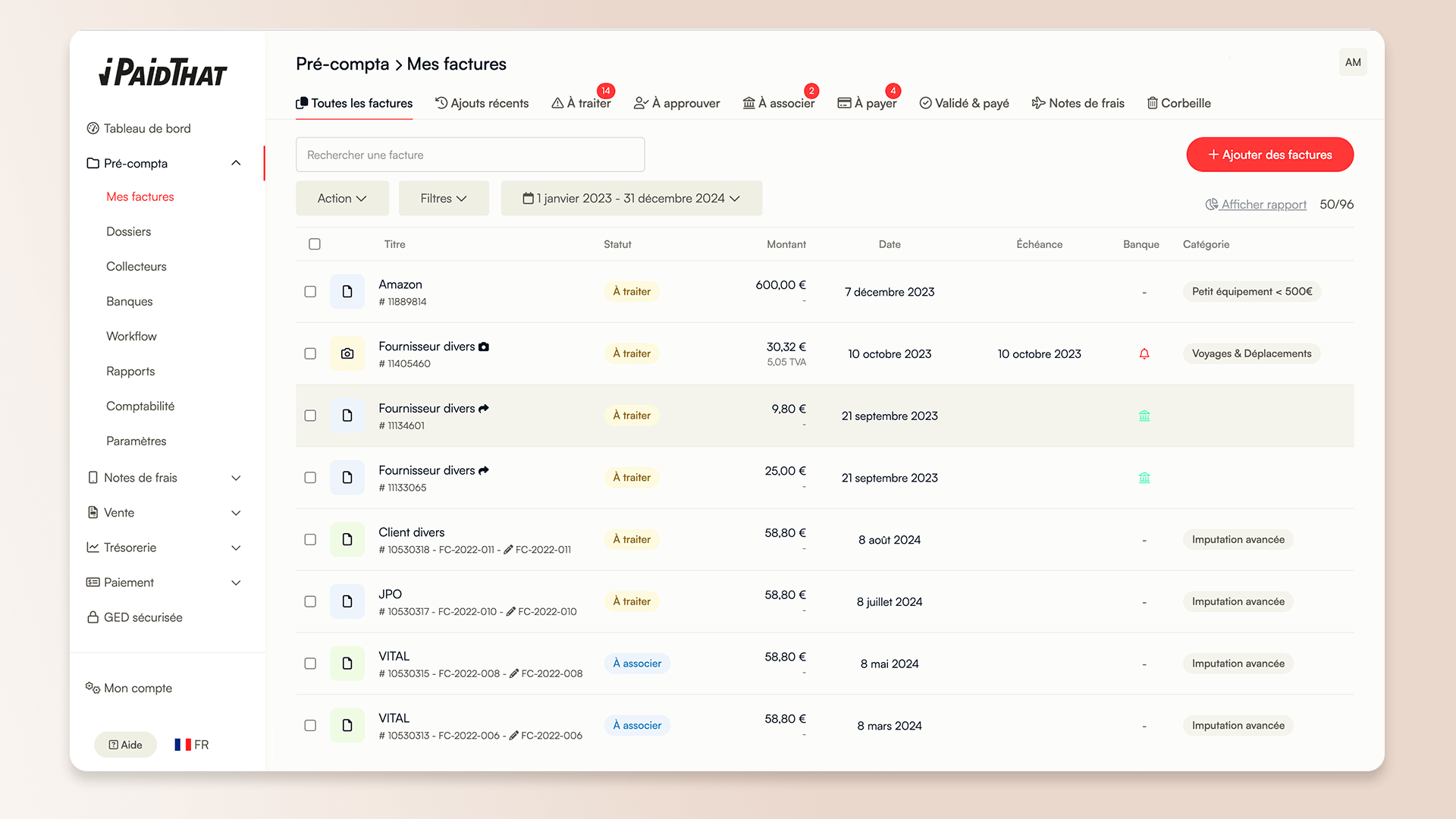
Task: Click camera badge beside Fournisseur divers #11405460
Action: pyautogui.click(x=484, y=347)
